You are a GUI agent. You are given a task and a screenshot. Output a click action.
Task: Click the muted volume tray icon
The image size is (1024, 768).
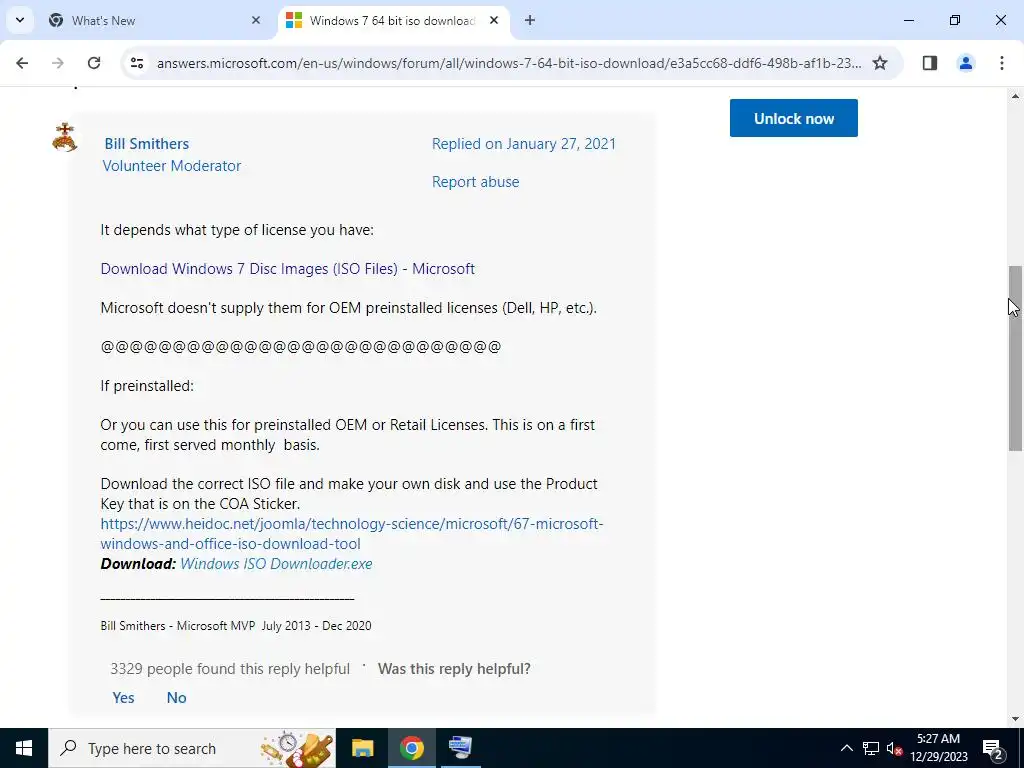895,748
